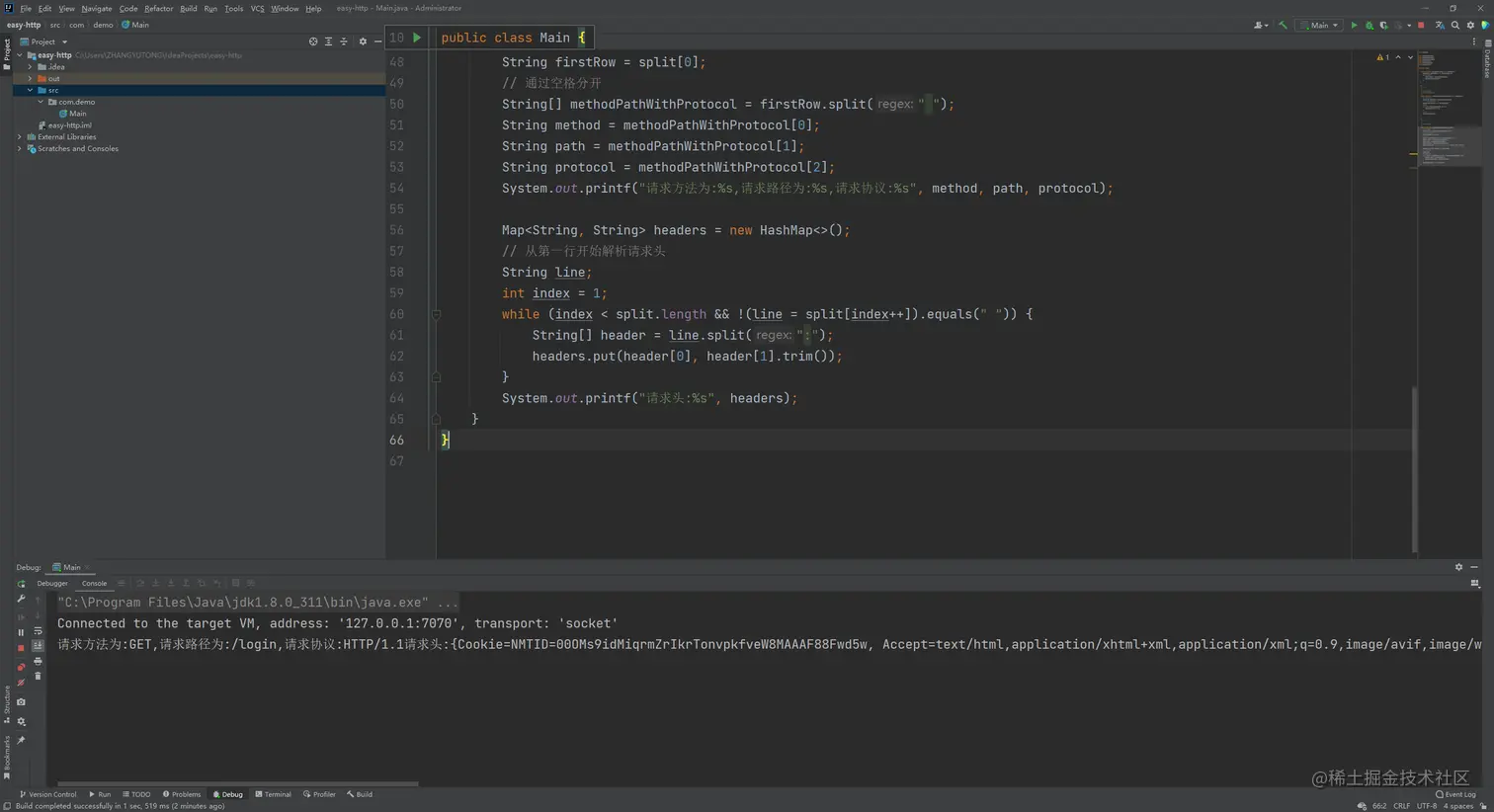Toggle scroll to end in console
1494x812 pixels.
(x=38, y=646)
